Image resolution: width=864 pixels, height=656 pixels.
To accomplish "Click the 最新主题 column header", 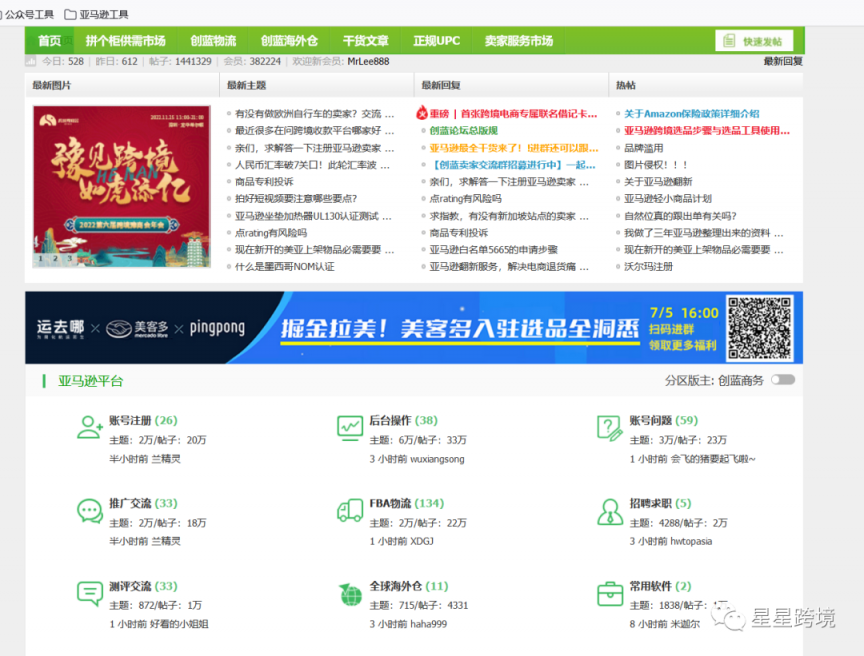I will pyautogui.click(x=246, y=85).
